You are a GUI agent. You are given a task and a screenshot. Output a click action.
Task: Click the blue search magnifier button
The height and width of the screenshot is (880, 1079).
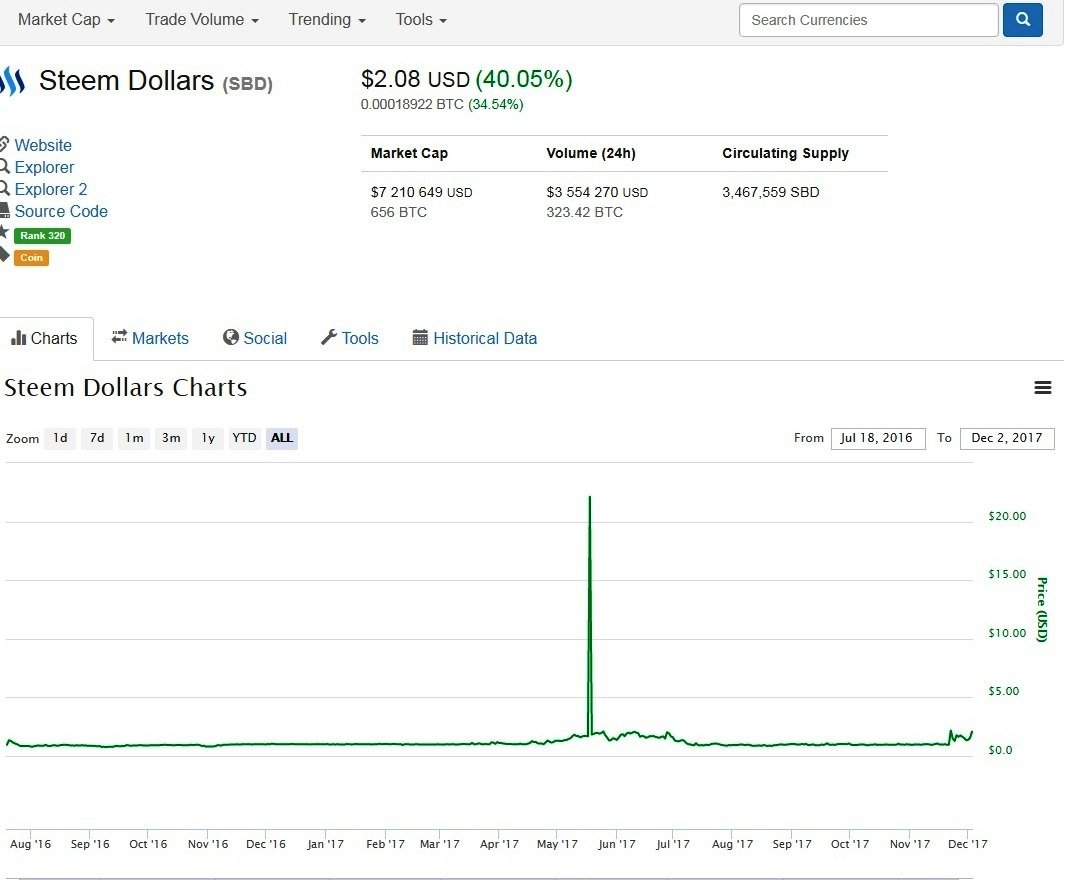[x=1023, y=19]
